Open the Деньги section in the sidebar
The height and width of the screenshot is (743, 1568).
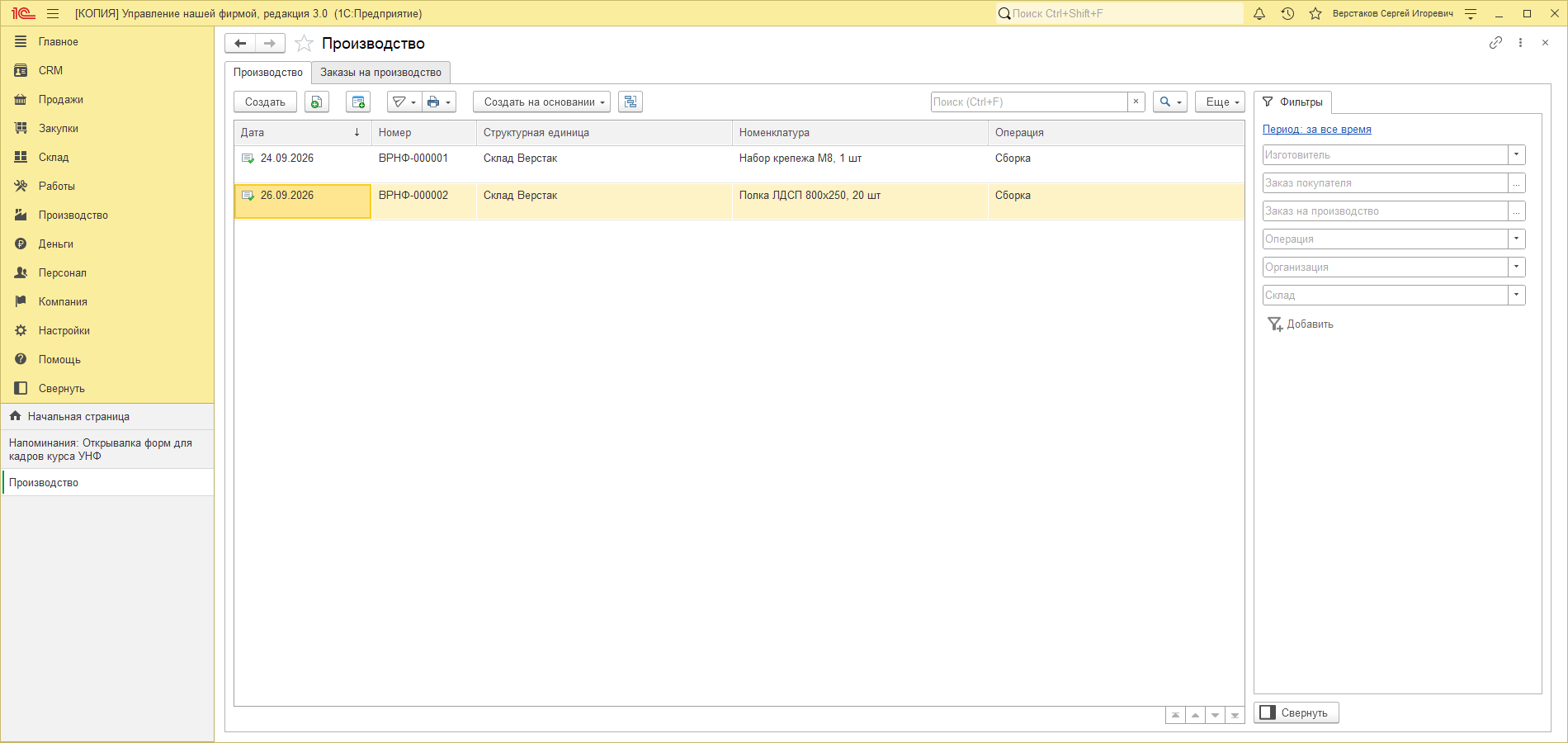[x=56, y=244]
